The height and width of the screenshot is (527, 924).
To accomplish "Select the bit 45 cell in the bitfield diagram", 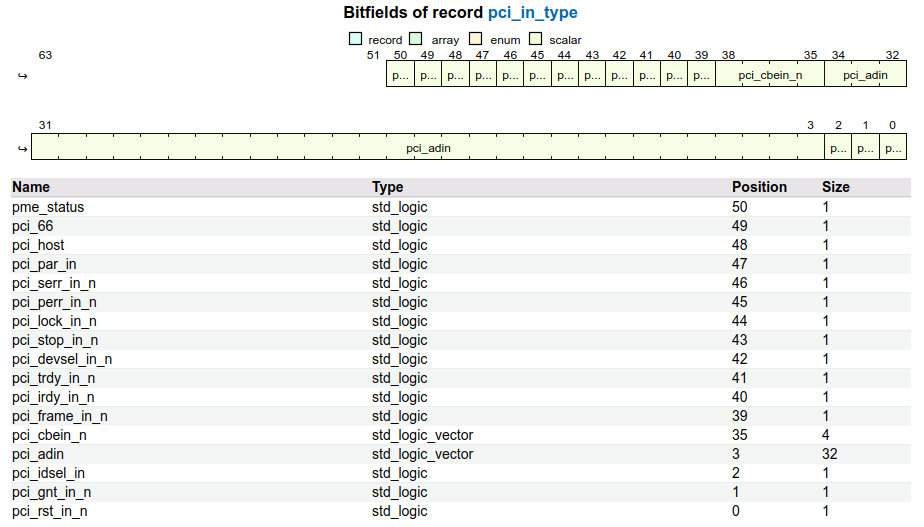I will pos(538,74).
